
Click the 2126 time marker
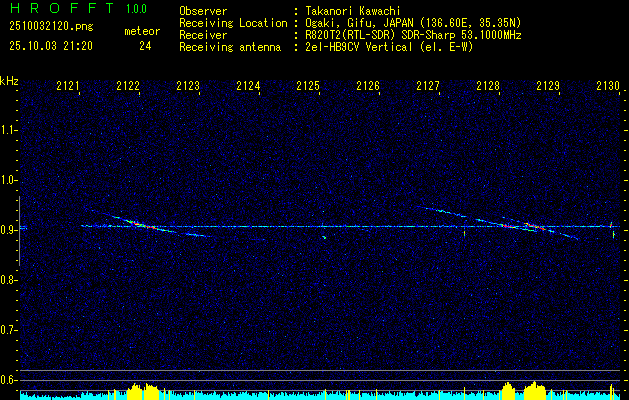point(368,86)
